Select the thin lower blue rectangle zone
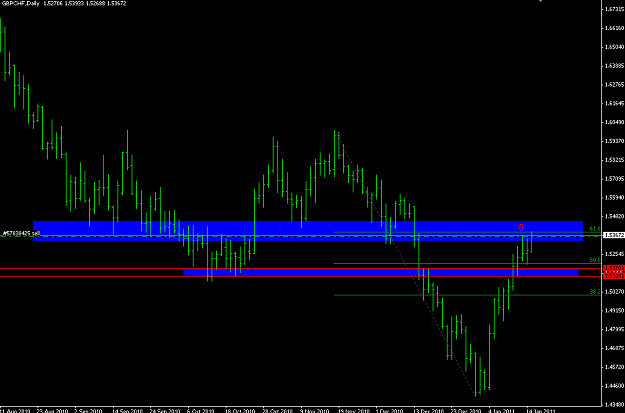The width and height of the screenshot is (625, 413). [x=381, y=272]
